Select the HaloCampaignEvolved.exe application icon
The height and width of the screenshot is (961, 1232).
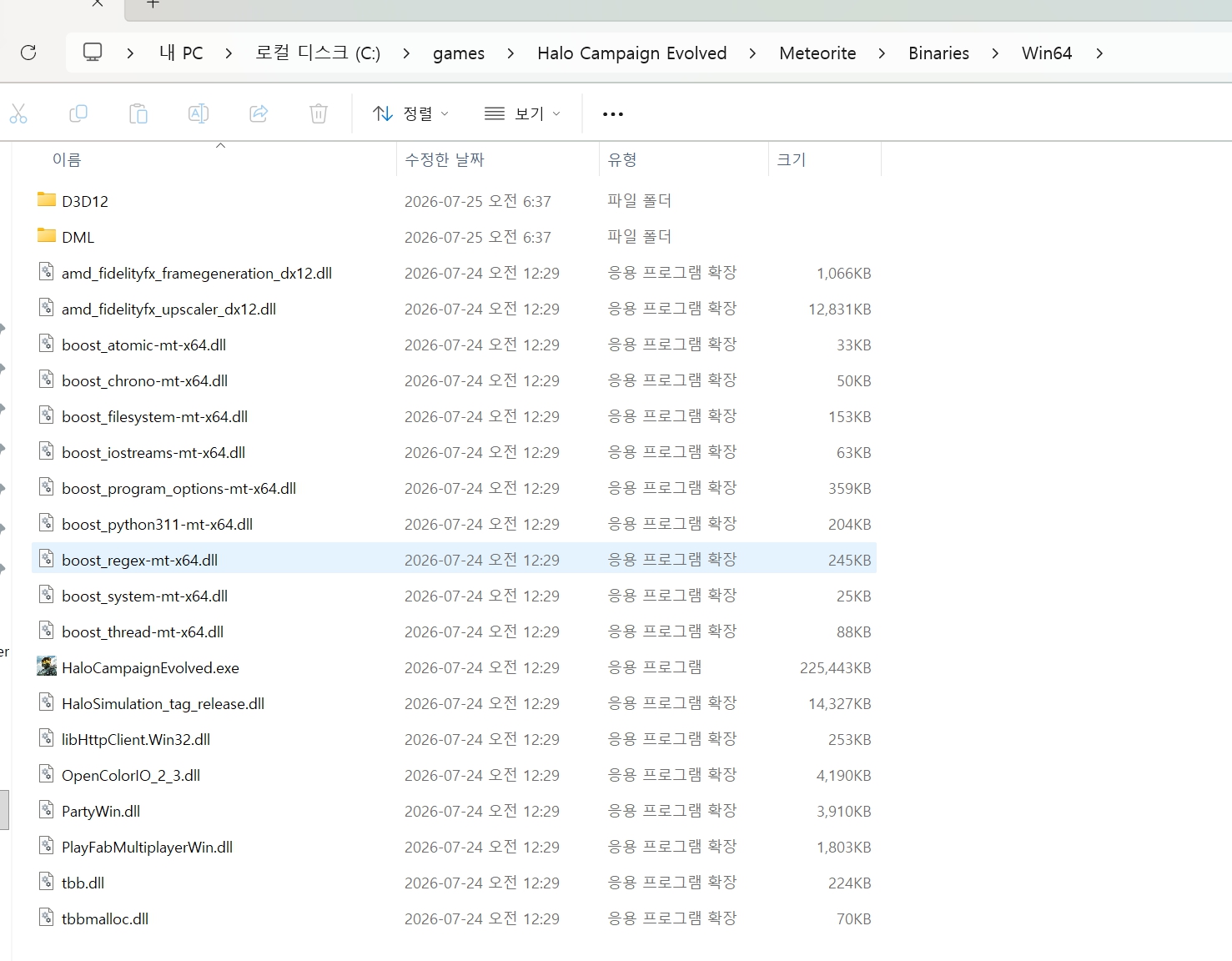(47, 666)
